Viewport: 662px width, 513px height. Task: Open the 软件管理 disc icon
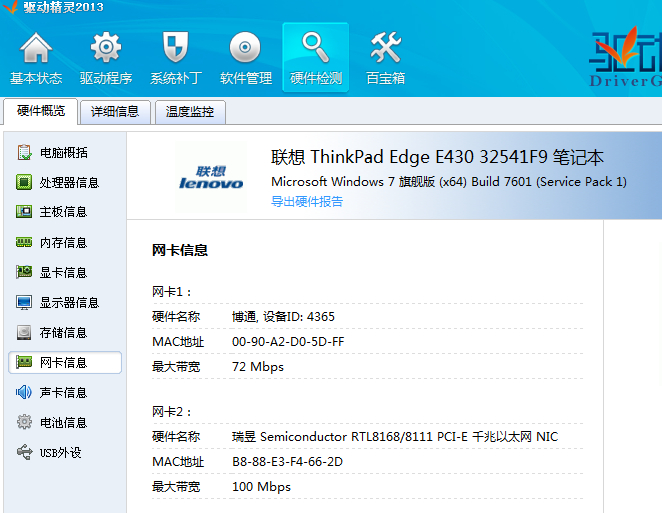coord(245,48)
